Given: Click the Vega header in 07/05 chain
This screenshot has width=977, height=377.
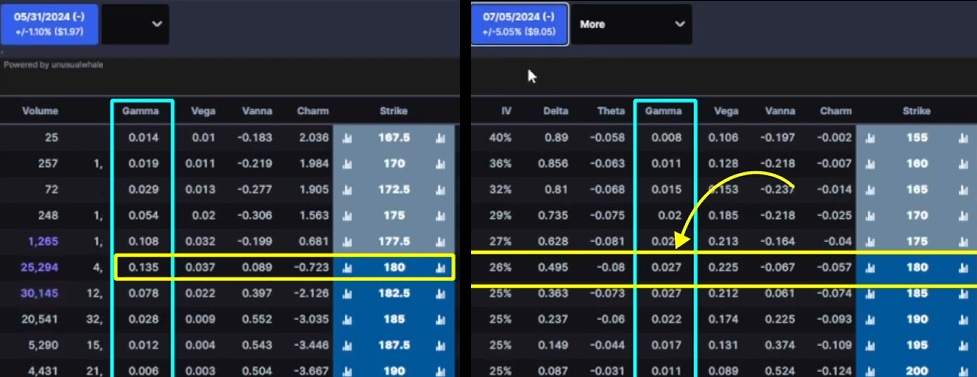Looking at the screenshot, I should (726, 111).
